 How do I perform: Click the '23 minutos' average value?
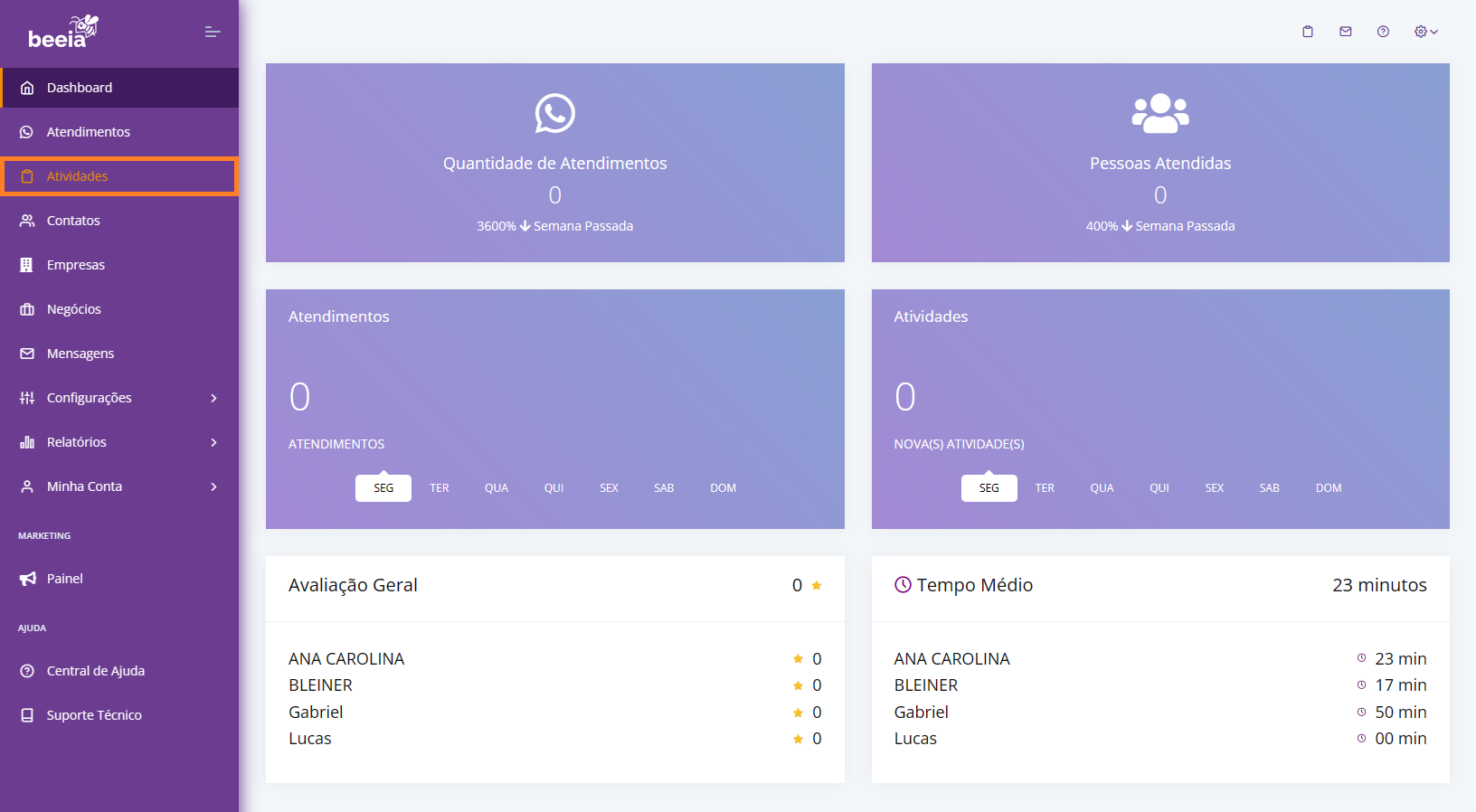coord(1379,585)
